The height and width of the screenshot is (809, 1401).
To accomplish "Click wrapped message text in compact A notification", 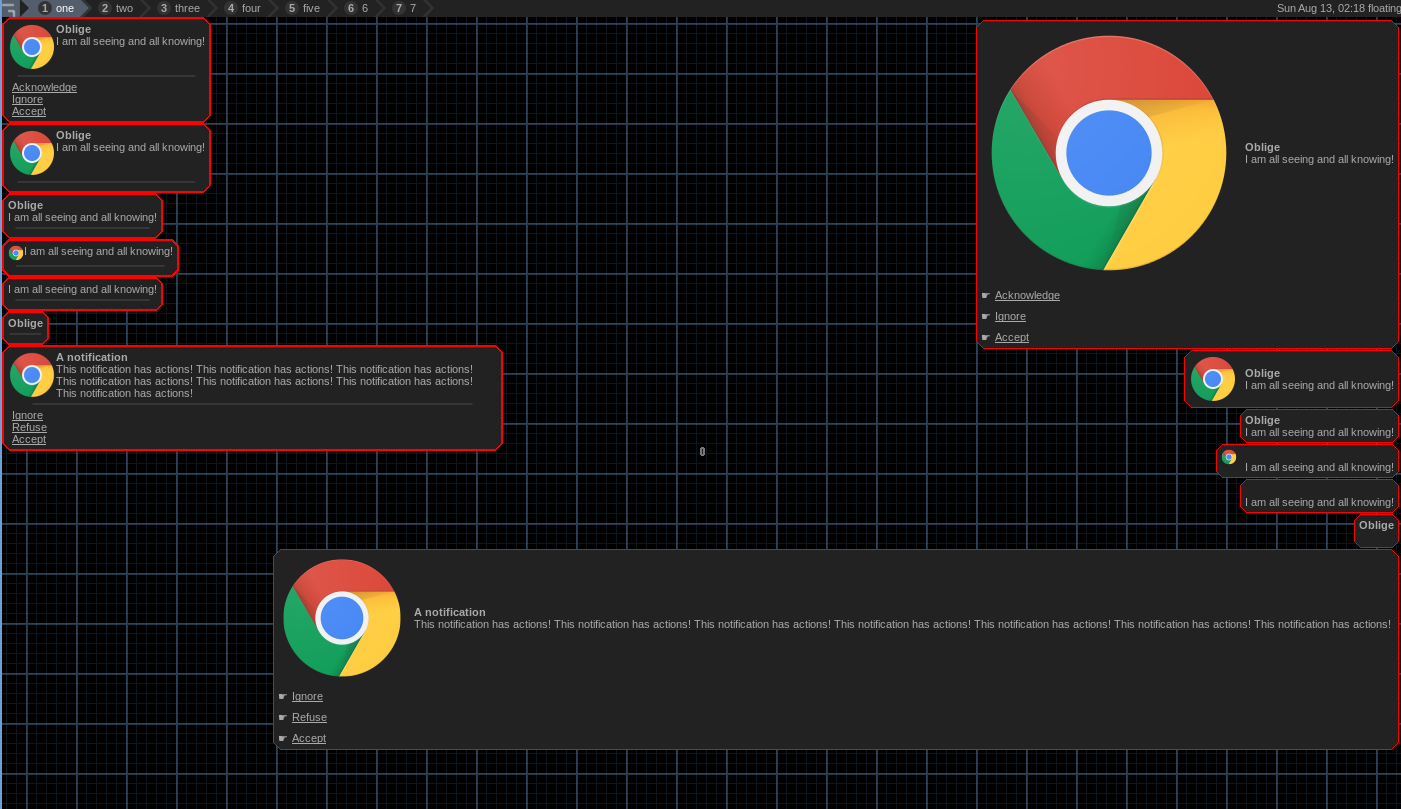I will [265, 381].
